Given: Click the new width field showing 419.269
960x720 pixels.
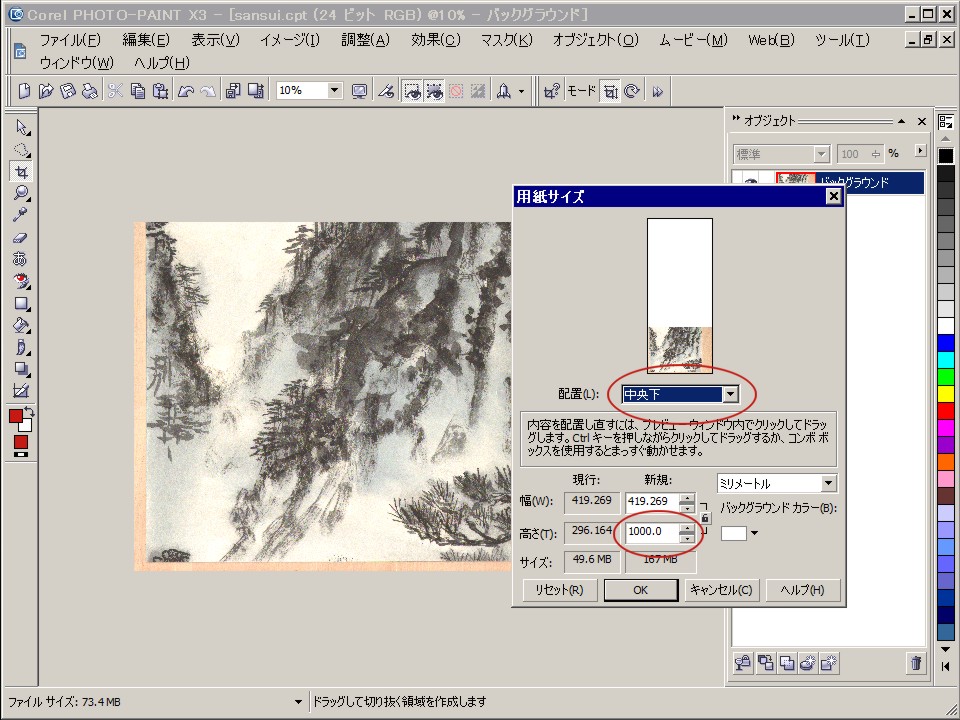Looking at the screenshot, I should tap(652, 501).
